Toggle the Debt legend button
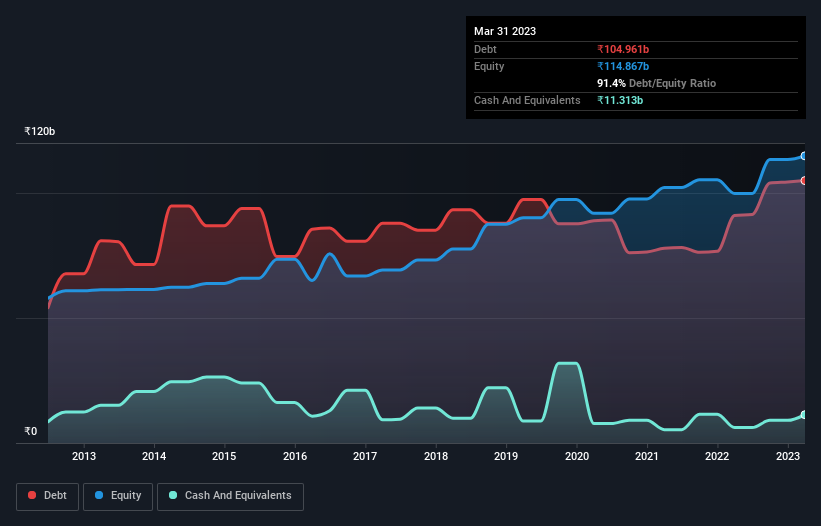The height and width of the screenshot is (526, 821). point(47,496)
